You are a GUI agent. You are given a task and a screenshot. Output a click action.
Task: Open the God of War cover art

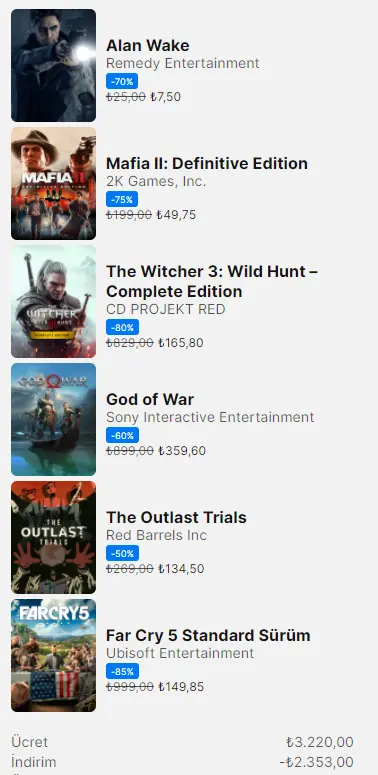pyautogui.click(x=53, y=420)
